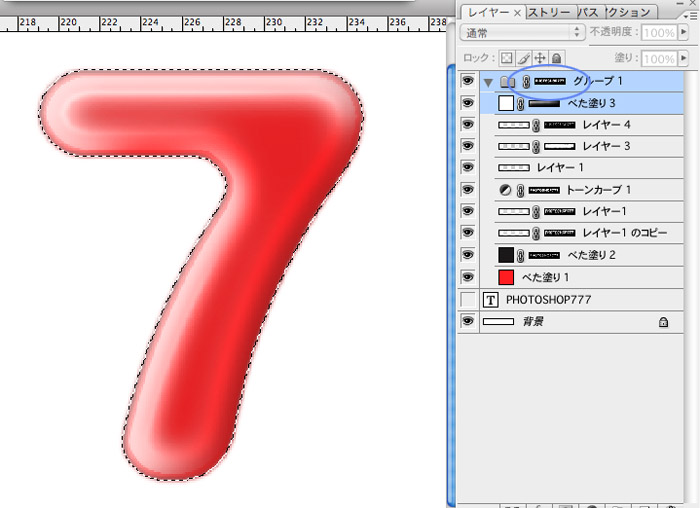
Task: Click lock position move icon
Action: tap(540, 59)
